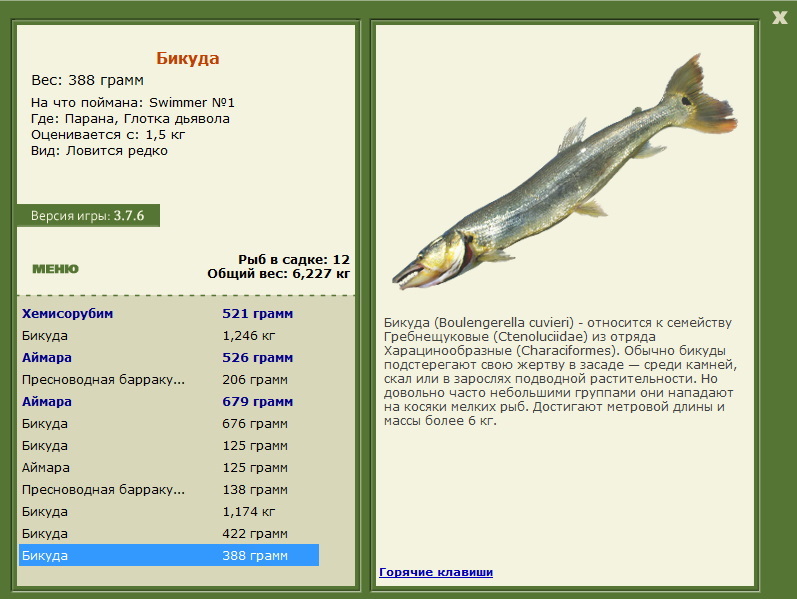
Task: Click the Рыб в садке: 12 text
Action: coord(294,259)
